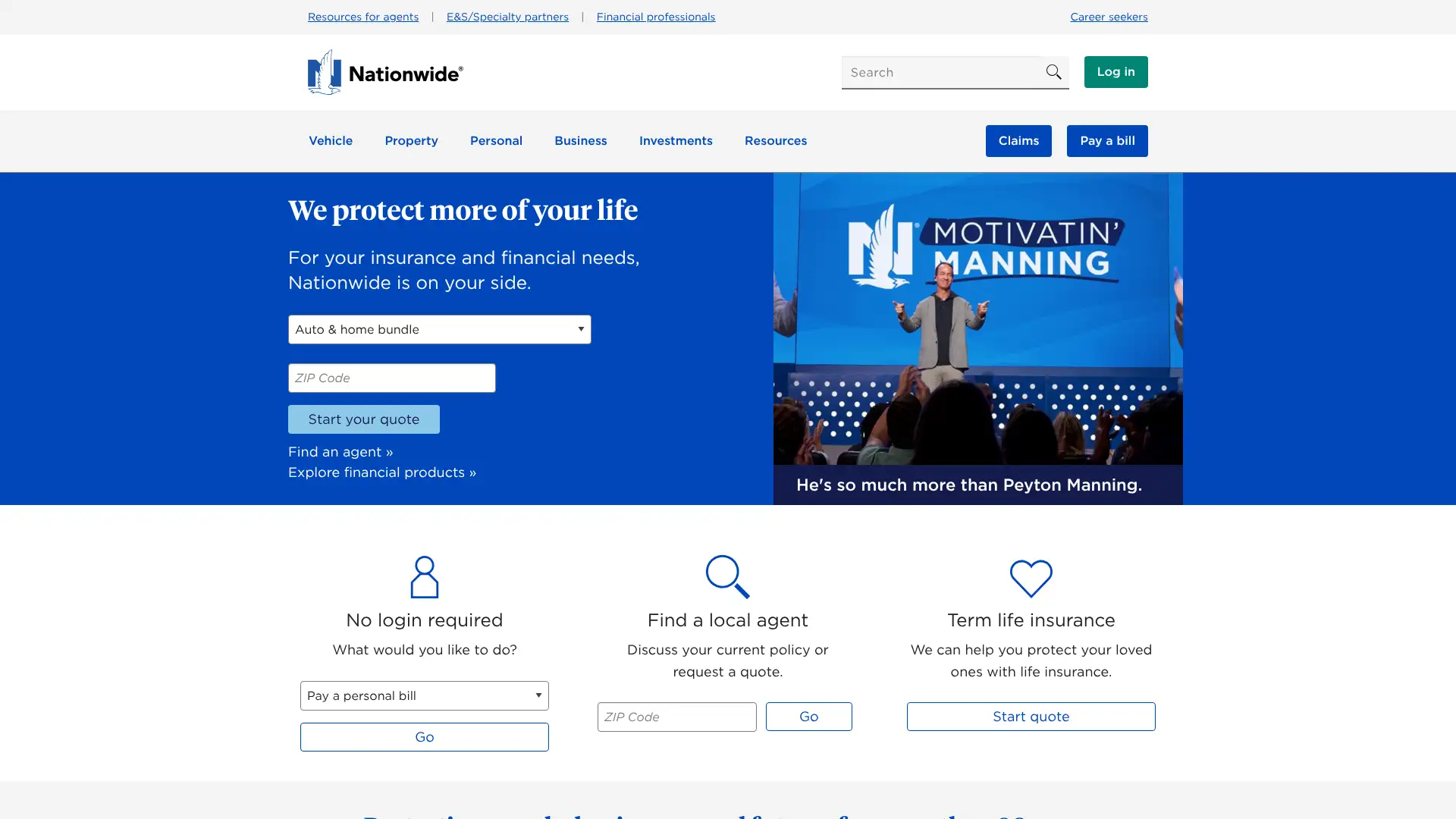Click the heart icon above Term life insurance
Image resolution: width=1456 pixels, height=819 pixels.
tap(1031, 579)
